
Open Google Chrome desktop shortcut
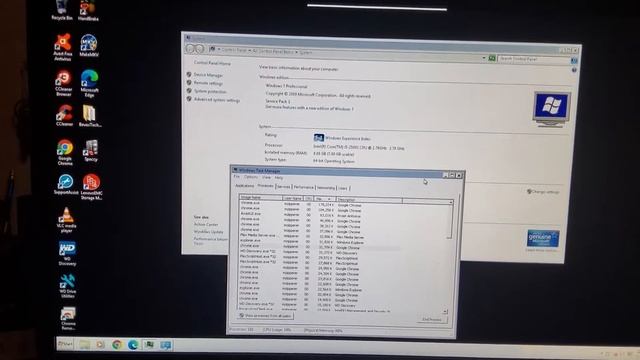65,152
